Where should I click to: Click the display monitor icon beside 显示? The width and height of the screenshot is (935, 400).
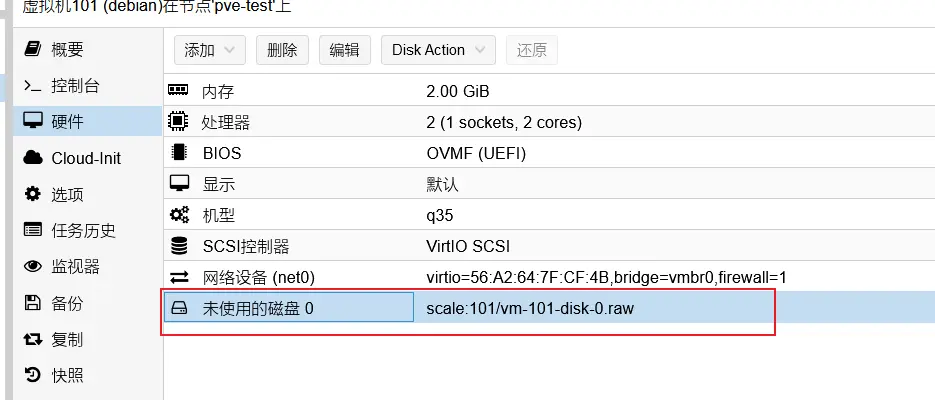click(x=179, y=184)
